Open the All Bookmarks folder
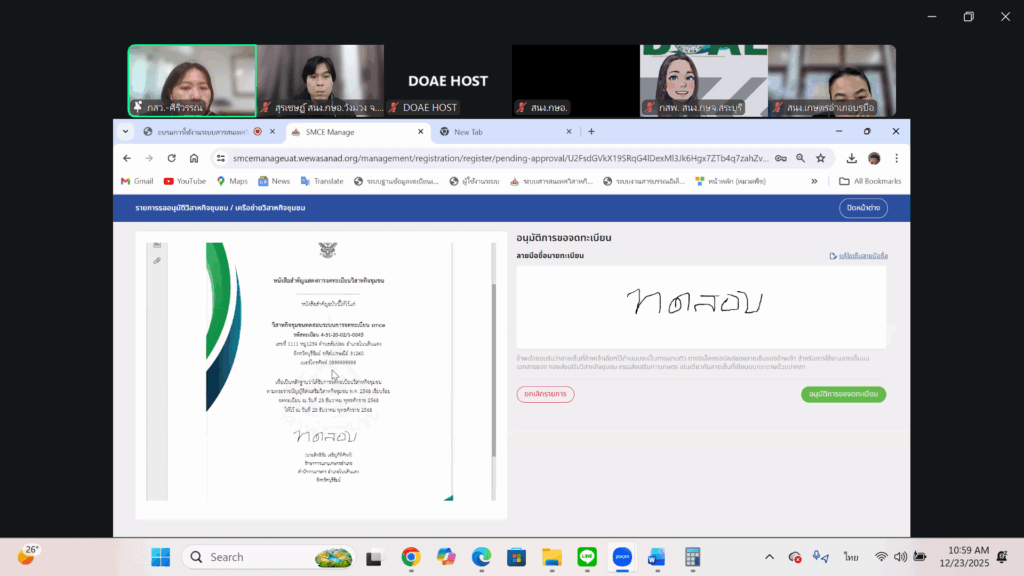The height and width of the screenshot is (576, 1024). pyautogui.click(x=870, y=181)
